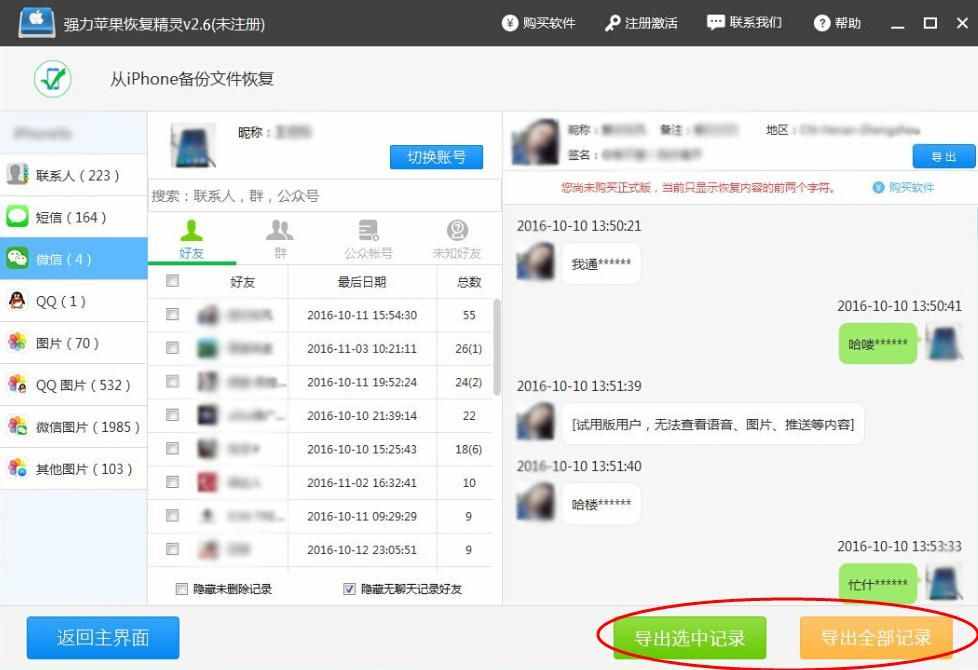Click the trial-user notice message bubble

coord(713,425)
